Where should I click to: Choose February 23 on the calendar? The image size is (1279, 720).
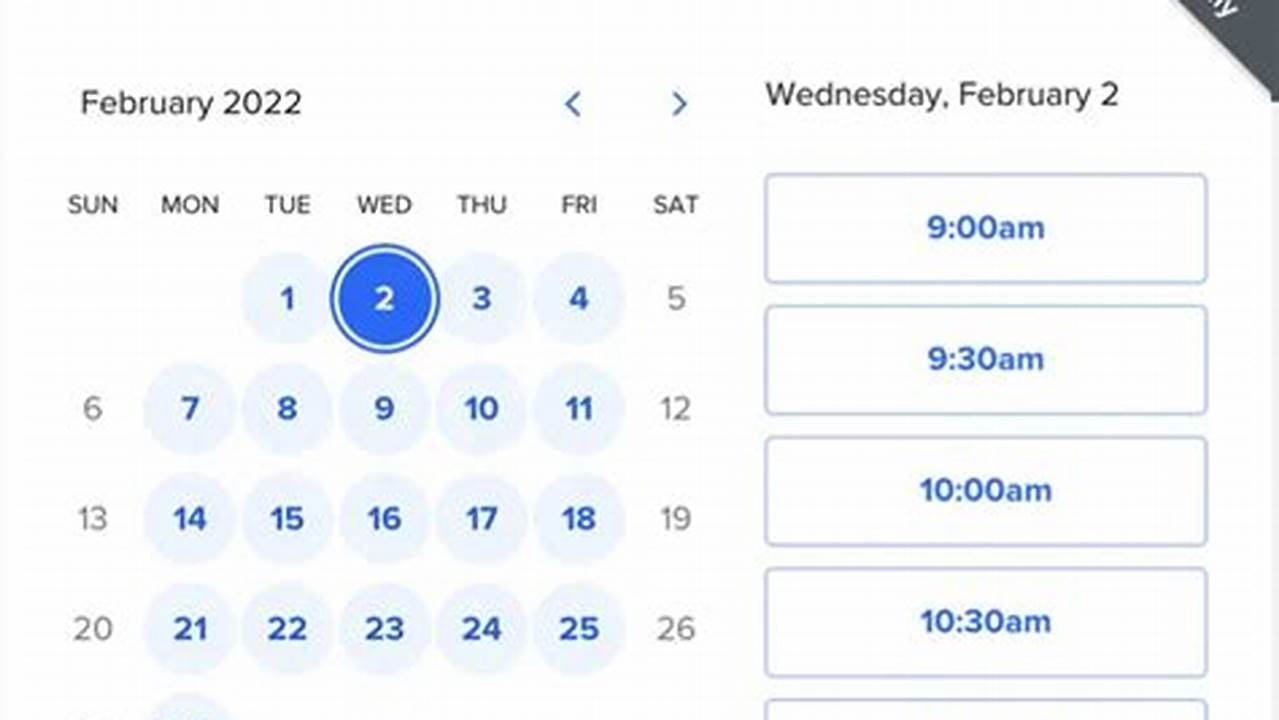tap(384, 629)
